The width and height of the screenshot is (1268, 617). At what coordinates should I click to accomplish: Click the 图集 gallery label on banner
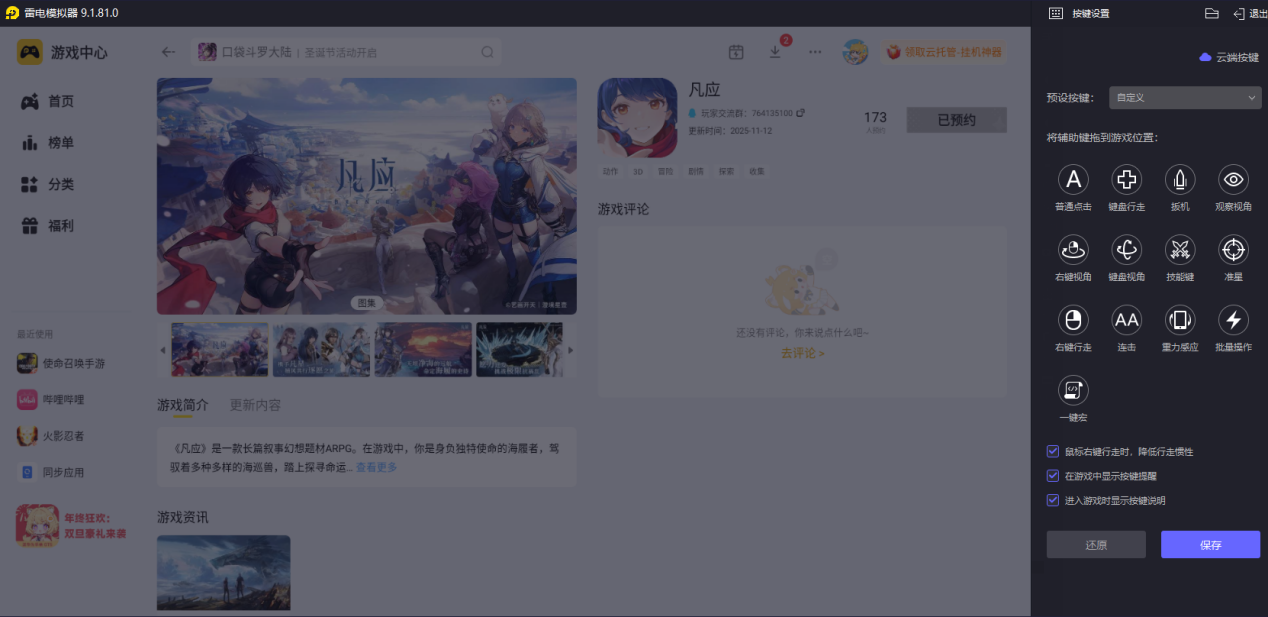tap(367, 303)
